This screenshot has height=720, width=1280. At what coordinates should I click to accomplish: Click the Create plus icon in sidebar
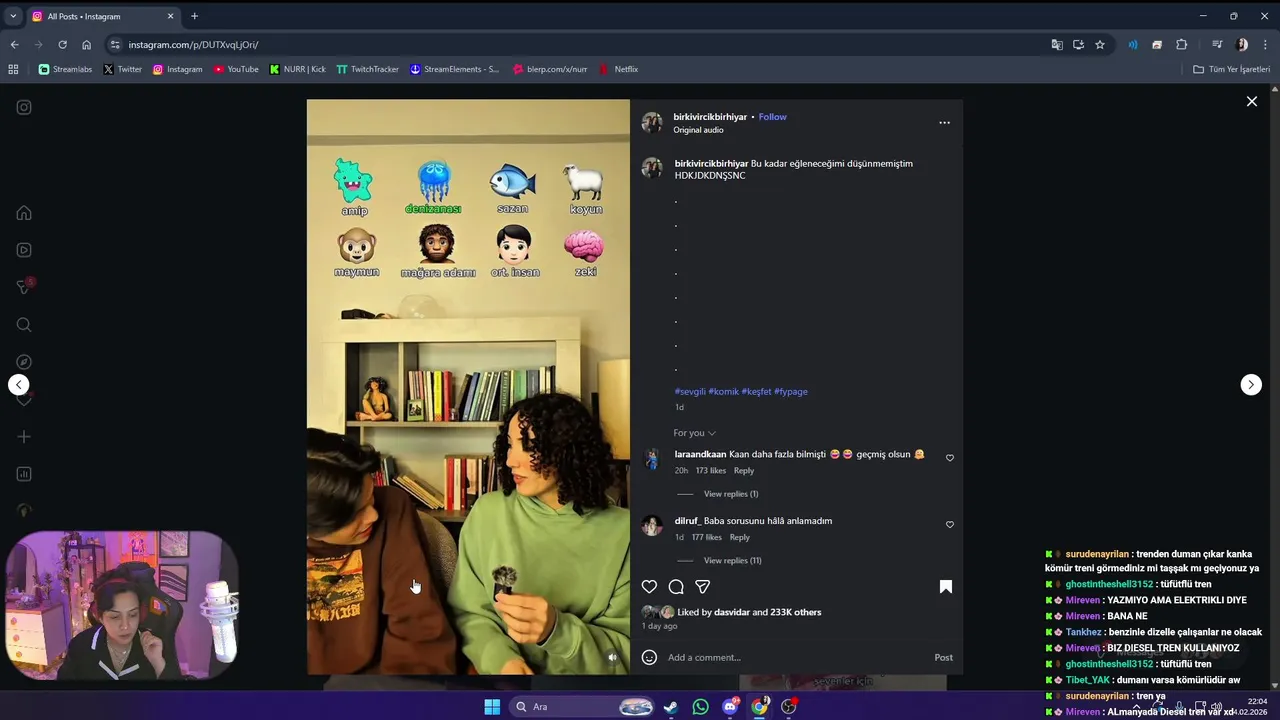(x=24, y=437)
